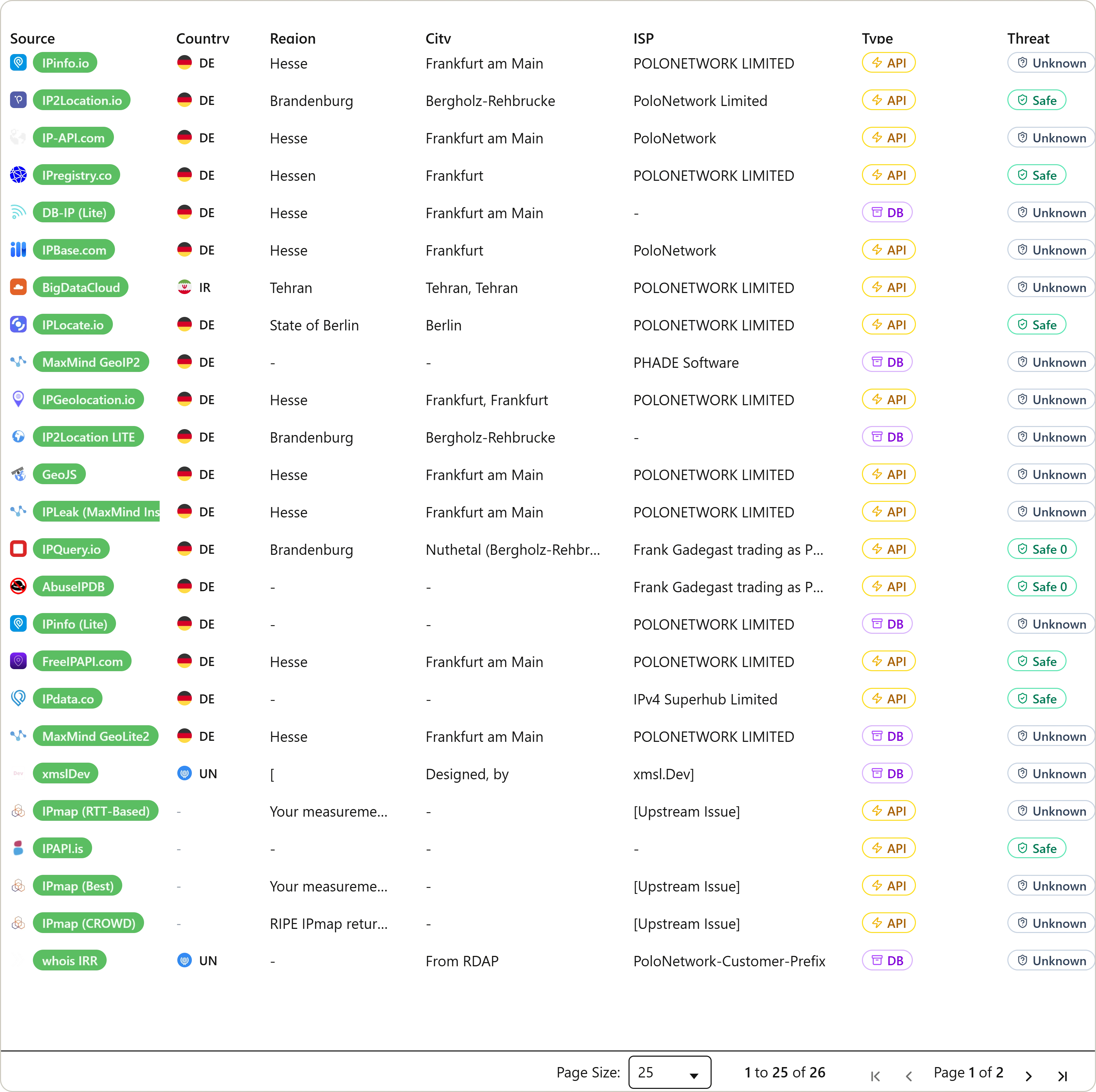
Task: Click the IPregistry.co globe icon
Action: point(19,175)
